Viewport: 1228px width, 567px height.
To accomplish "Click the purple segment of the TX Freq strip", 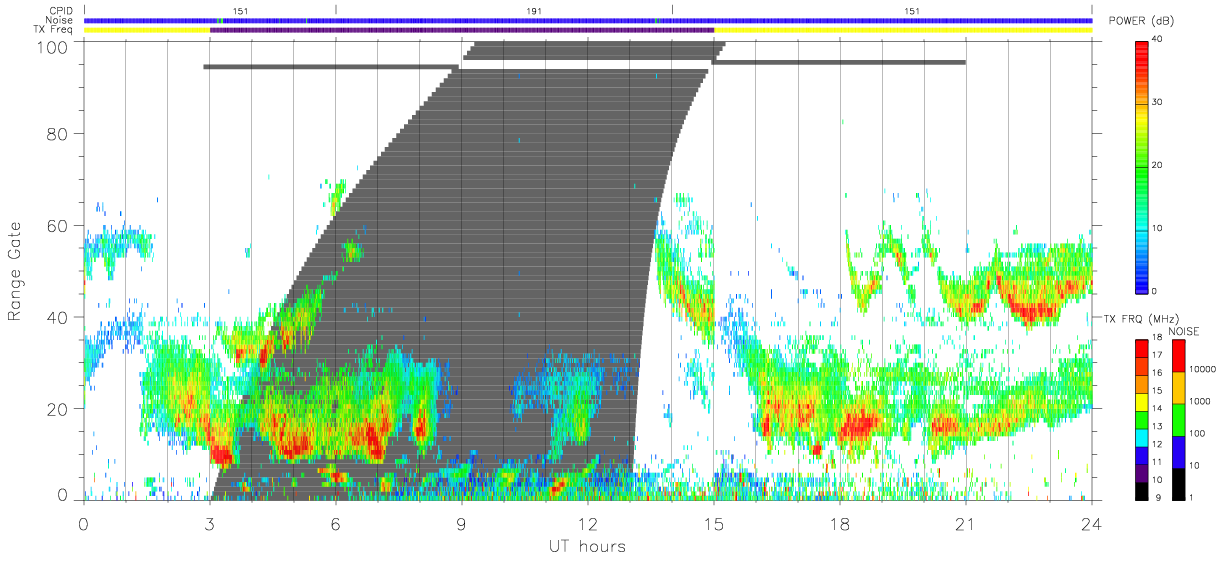I will point(462,30).
